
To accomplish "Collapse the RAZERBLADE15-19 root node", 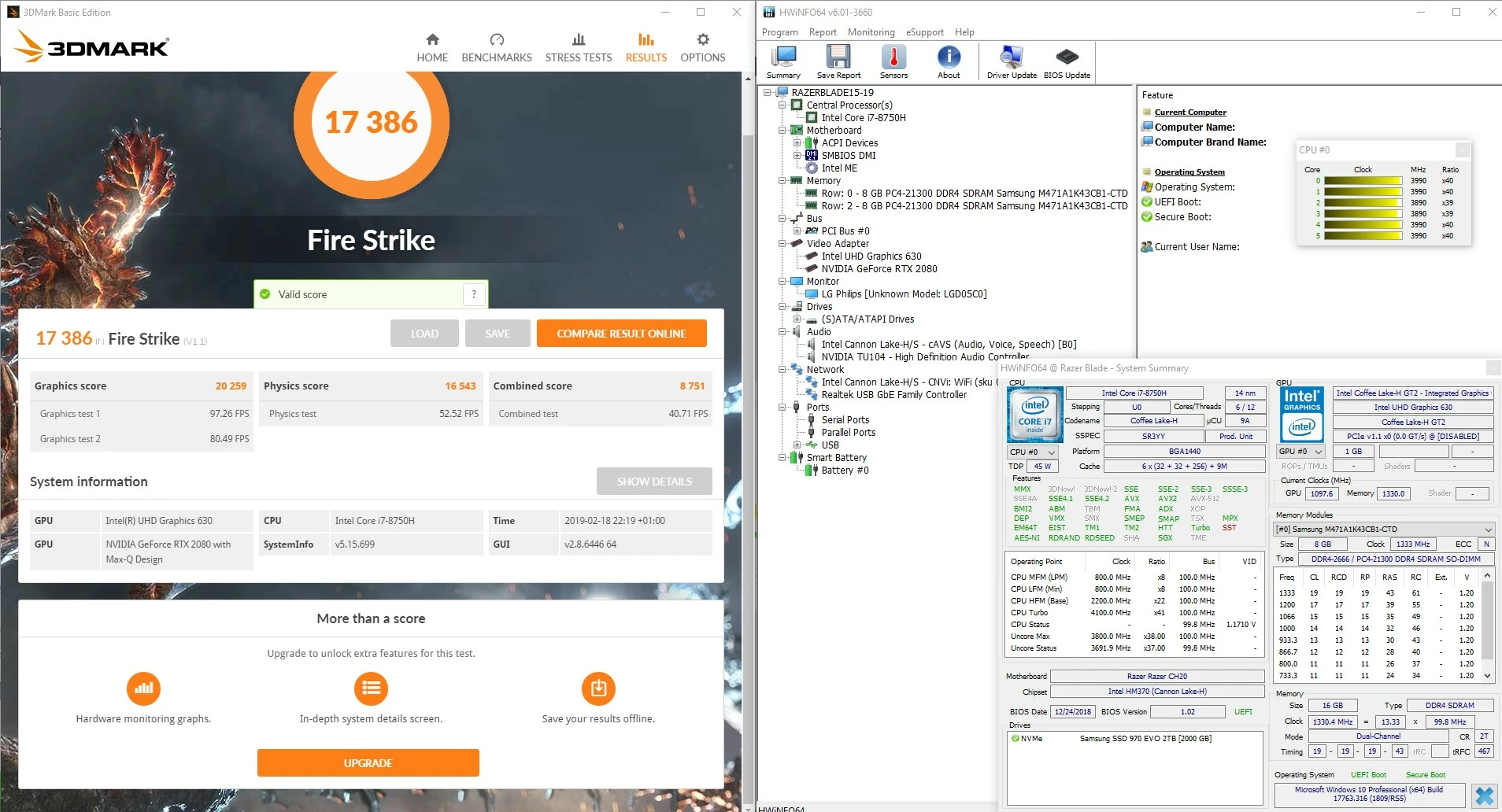I will [767, 93].
